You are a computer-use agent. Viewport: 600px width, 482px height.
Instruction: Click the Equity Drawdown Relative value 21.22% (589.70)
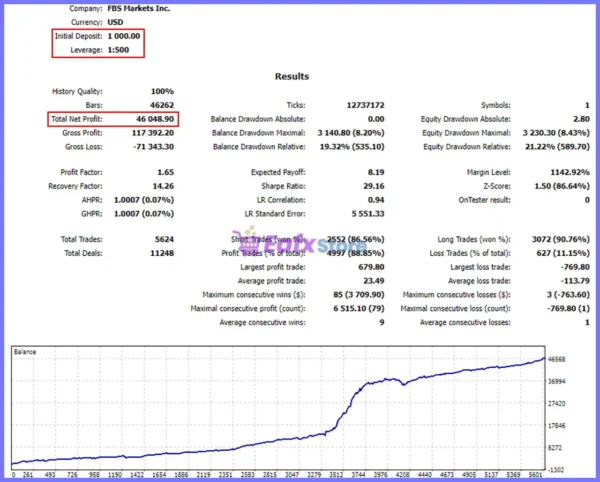tap(557, 147)
